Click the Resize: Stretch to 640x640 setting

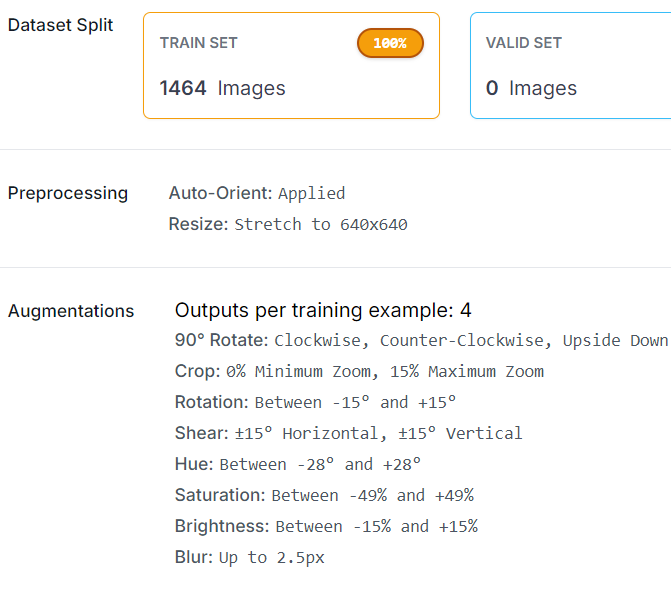coord(288,224)
